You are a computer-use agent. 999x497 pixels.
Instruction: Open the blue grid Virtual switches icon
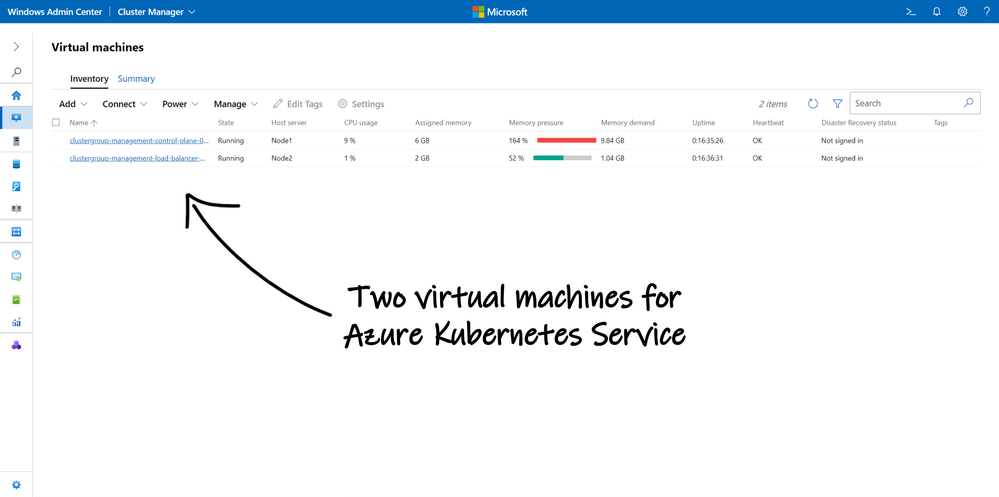pos(17,231)
